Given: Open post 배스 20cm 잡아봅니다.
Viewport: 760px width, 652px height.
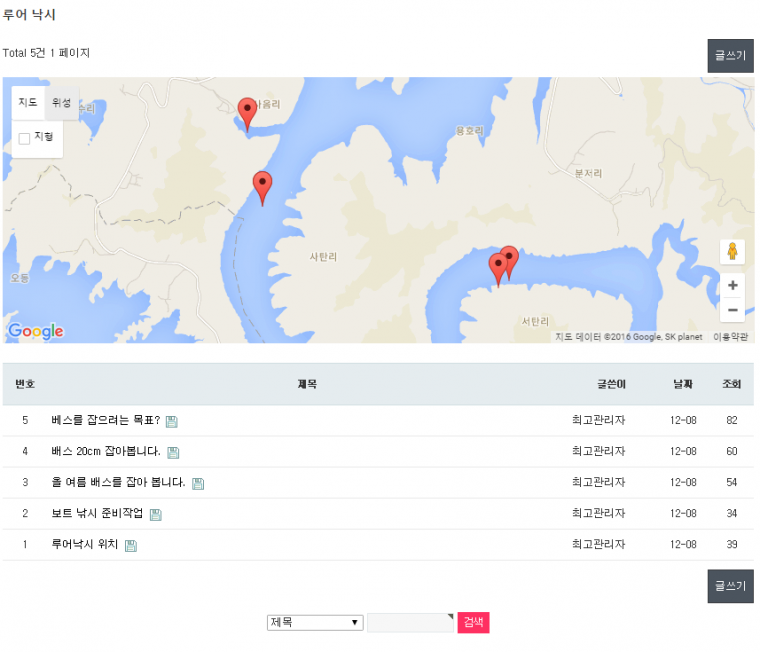Looking at the screenshot, I should (x=105, y=452).
